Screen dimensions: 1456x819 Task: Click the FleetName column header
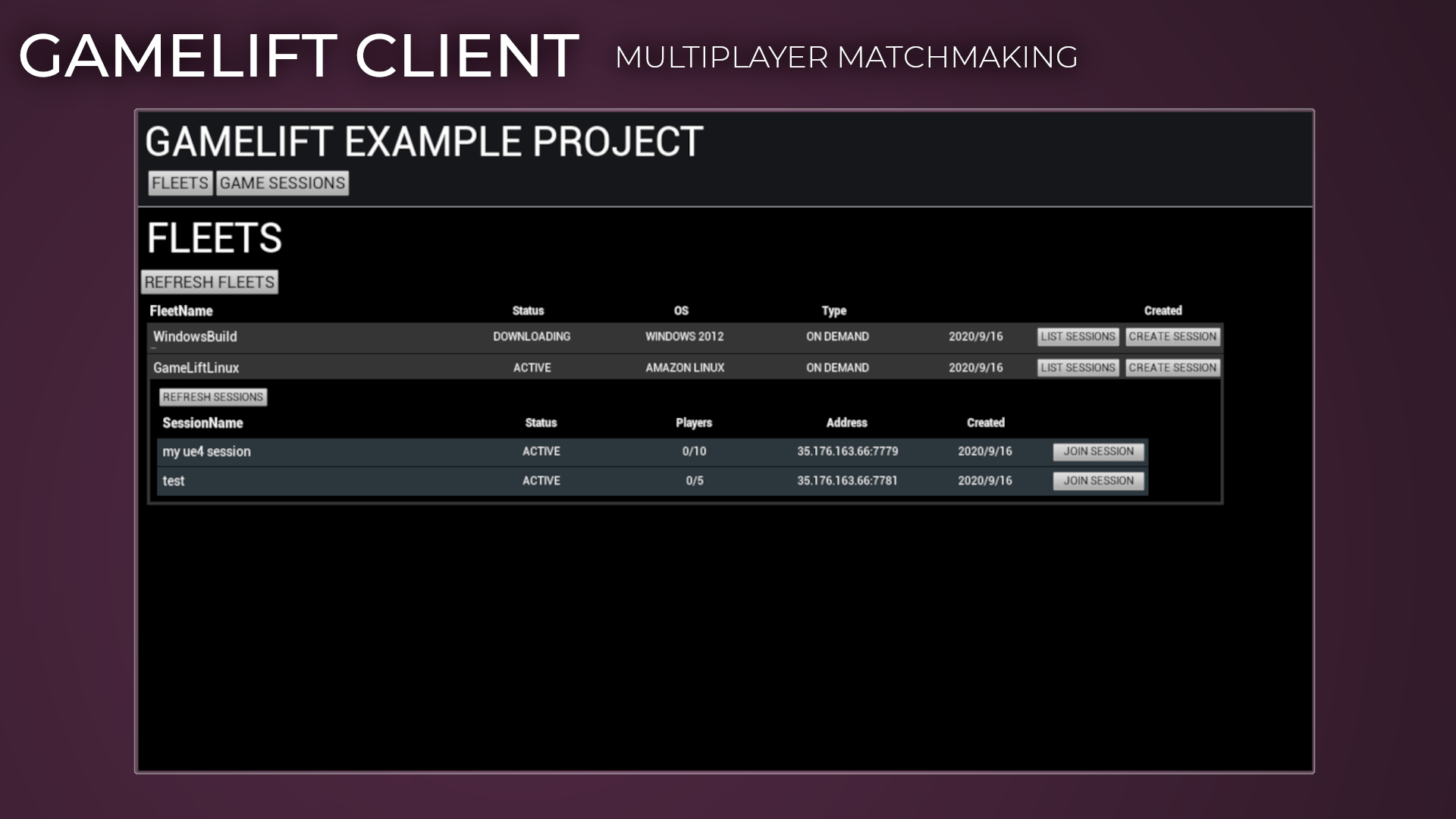point(182,310)
